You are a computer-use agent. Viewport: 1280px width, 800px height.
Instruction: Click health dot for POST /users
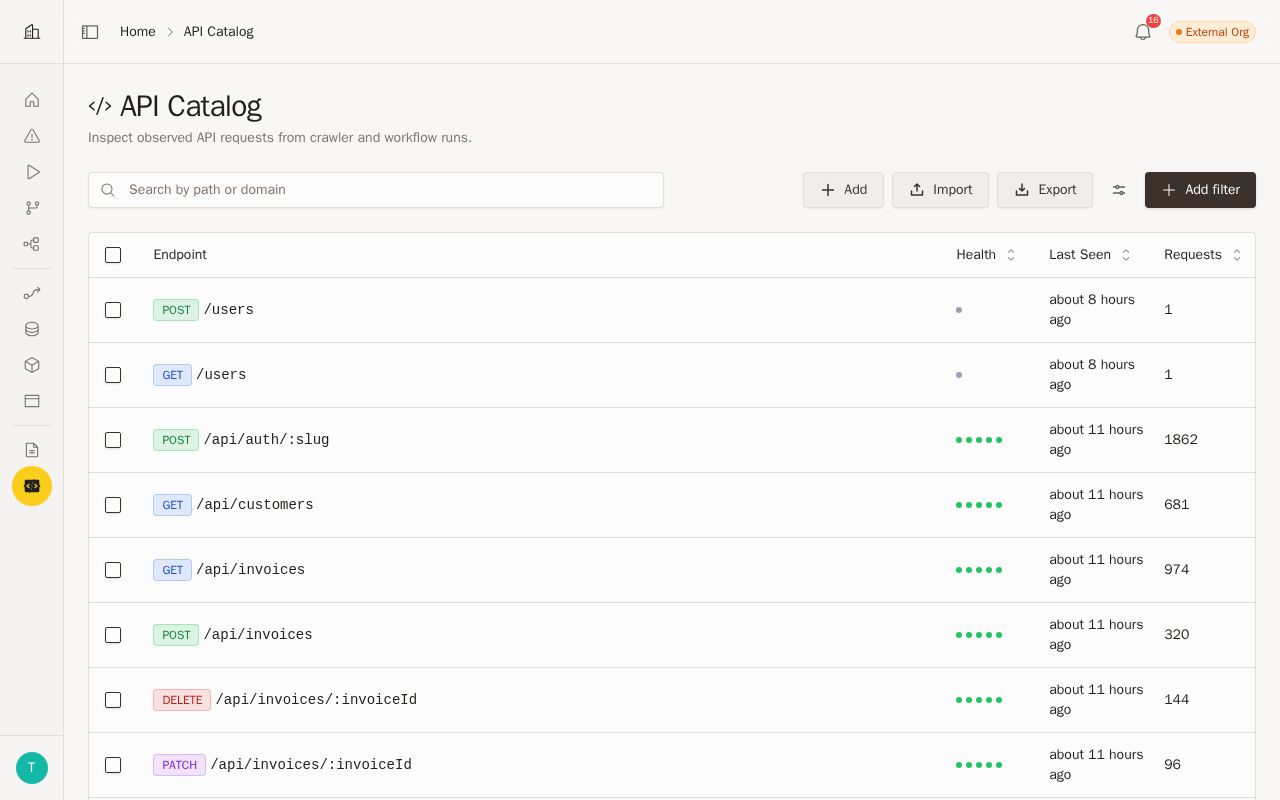click(x=959, y=310)
